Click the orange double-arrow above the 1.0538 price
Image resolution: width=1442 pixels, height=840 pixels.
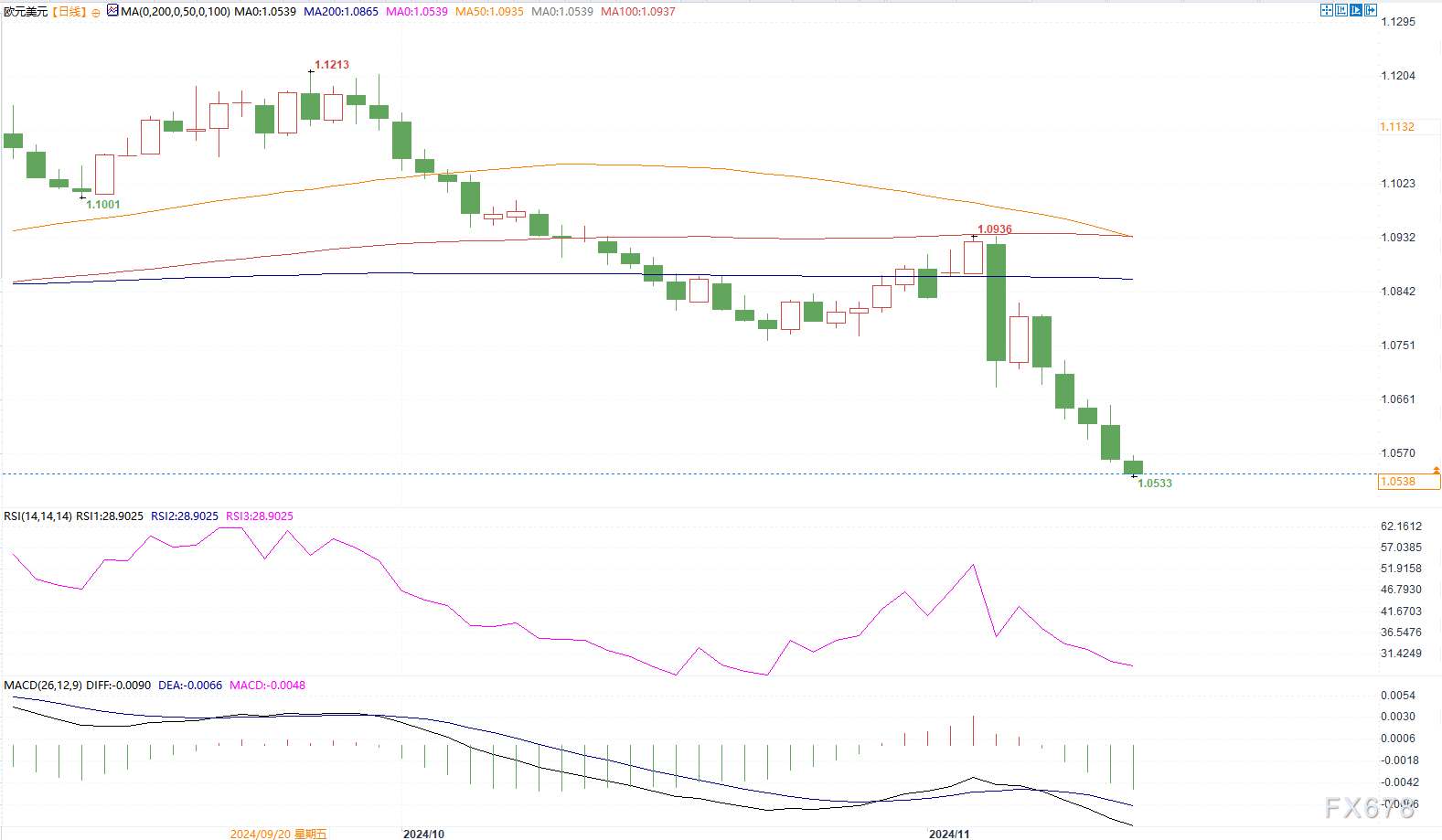pyautogui.click(x=1436, y=470)
